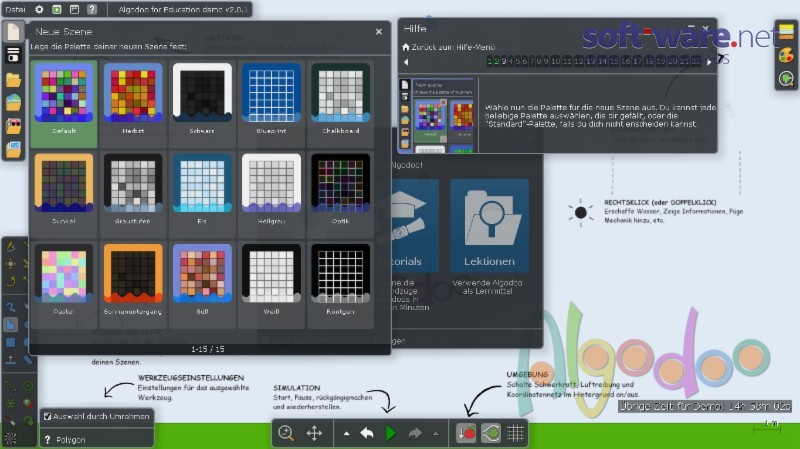This screenshot has height=449, width=800.
Task: Select the laser pen tool in toolbox
Action: tap(10, 420)
